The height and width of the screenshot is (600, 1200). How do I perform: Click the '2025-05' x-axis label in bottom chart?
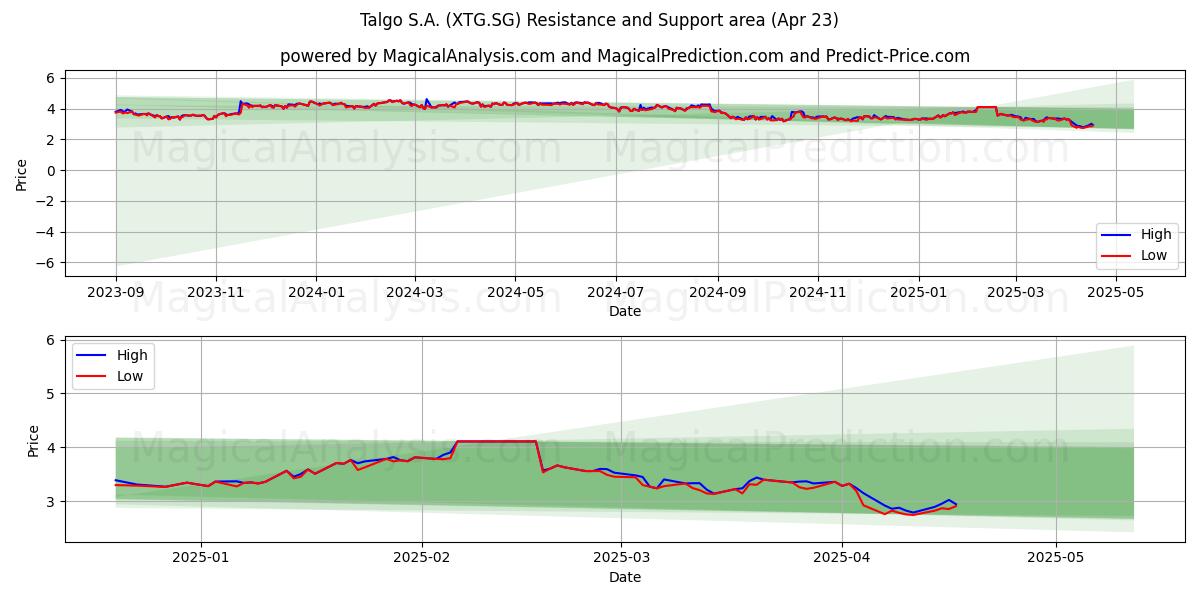coord(1056,559)
